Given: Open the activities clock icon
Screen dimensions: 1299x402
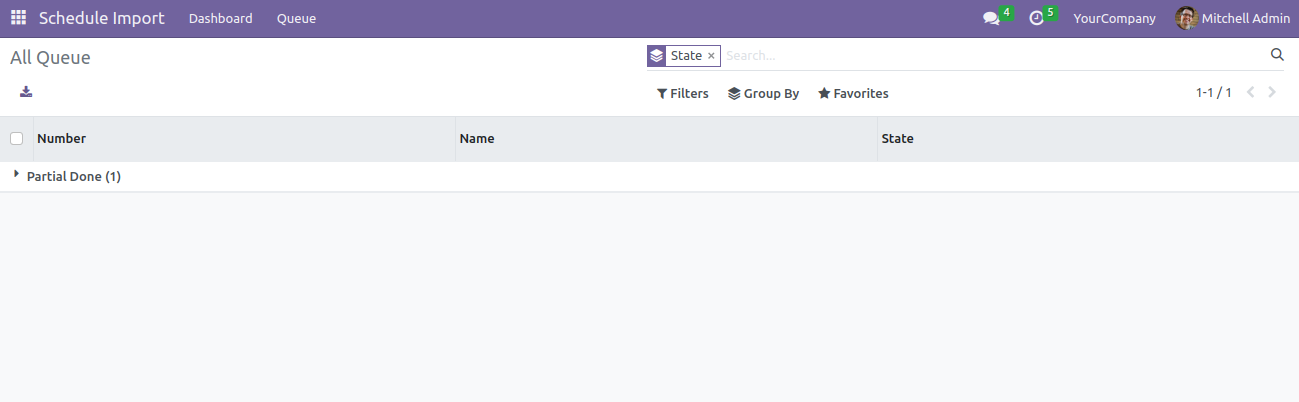Looking at the screenshot, I should click(x=1036, y=19).
